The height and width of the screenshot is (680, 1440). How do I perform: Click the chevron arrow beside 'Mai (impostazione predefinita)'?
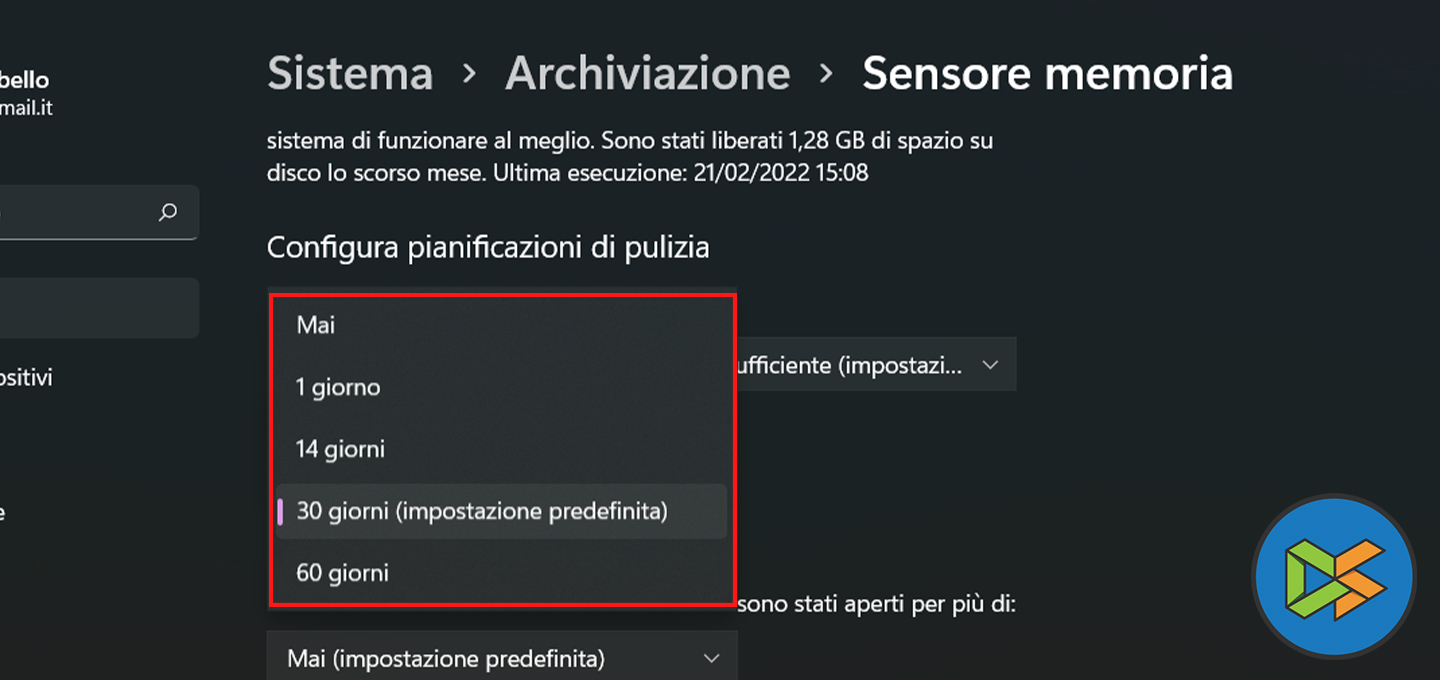click(711, 658)
